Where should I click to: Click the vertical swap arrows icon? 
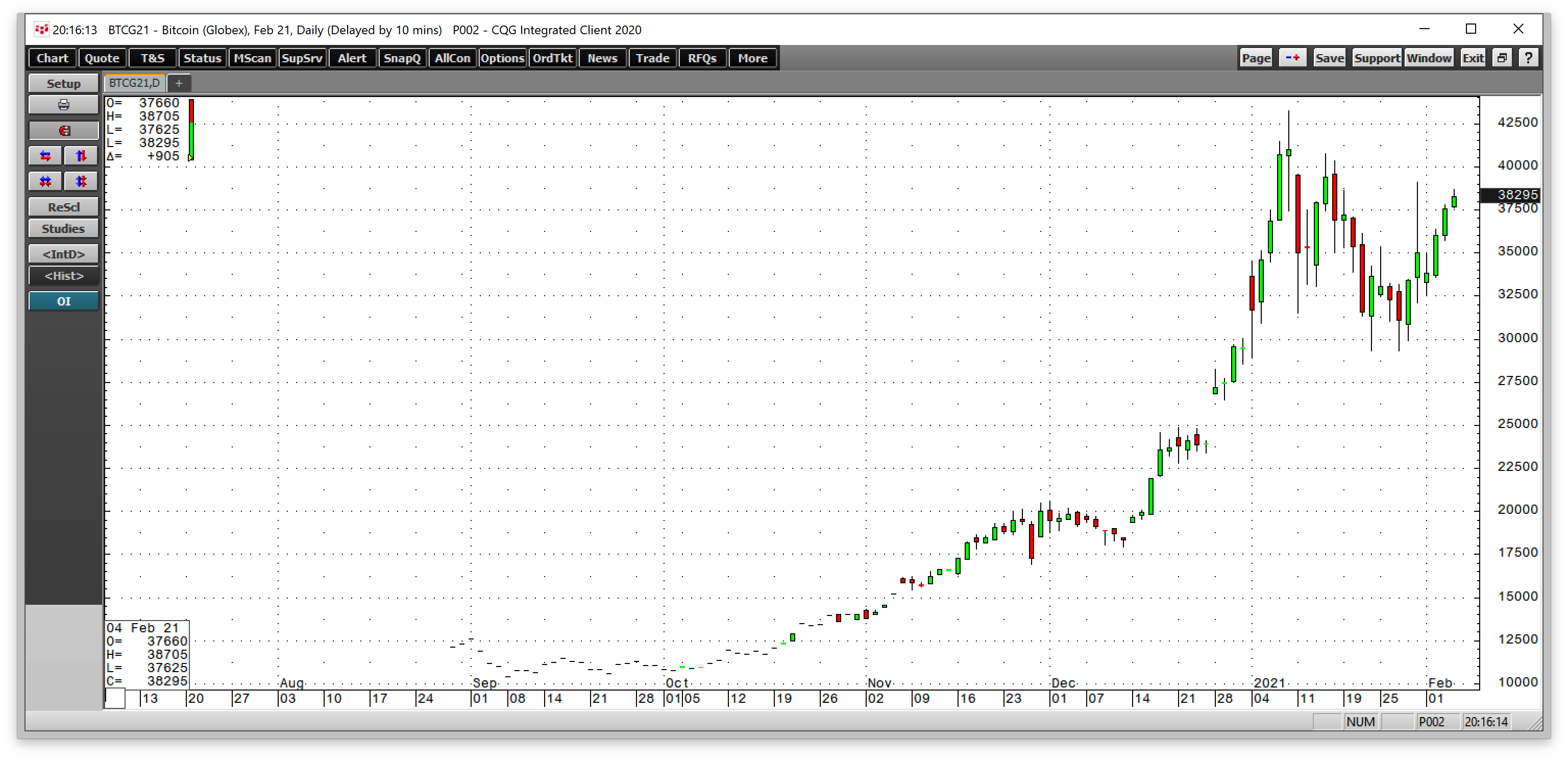tap(81, 156)
